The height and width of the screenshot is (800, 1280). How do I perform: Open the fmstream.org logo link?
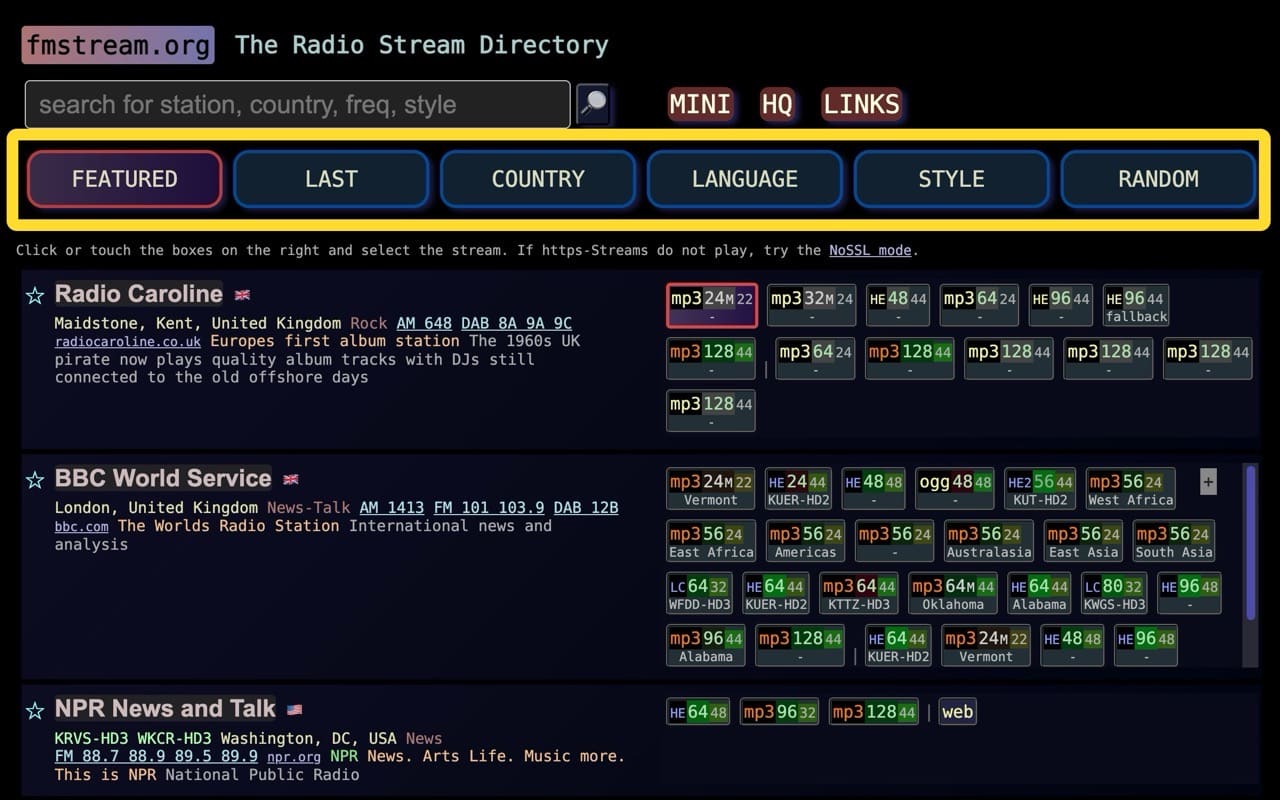pos(118,45)
